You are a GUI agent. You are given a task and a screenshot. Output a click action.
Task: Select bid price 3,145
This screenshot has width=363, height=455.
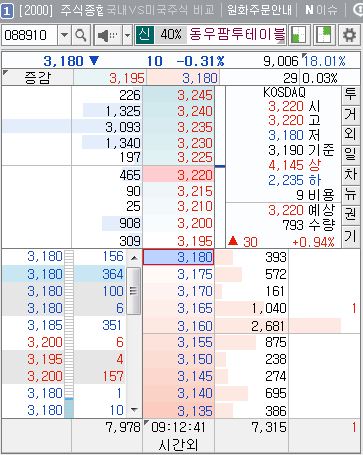(178, 376)
